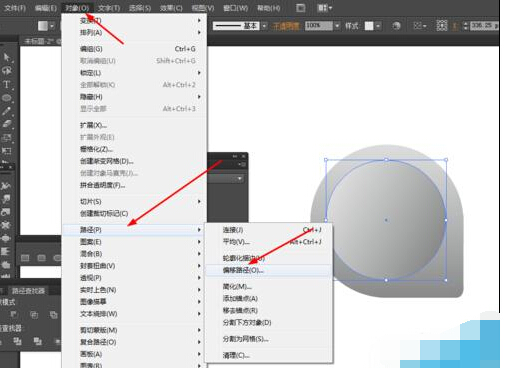
Task: Choose 栅格化(Z)... menu entry
Action: click(x=134, y=149)
